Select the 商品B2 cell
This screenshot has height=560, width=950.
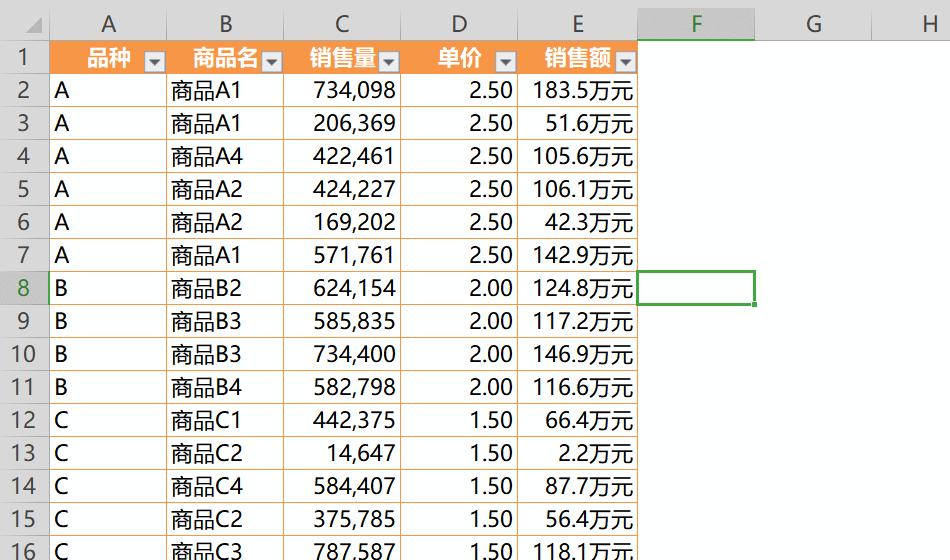click(225, 288)
